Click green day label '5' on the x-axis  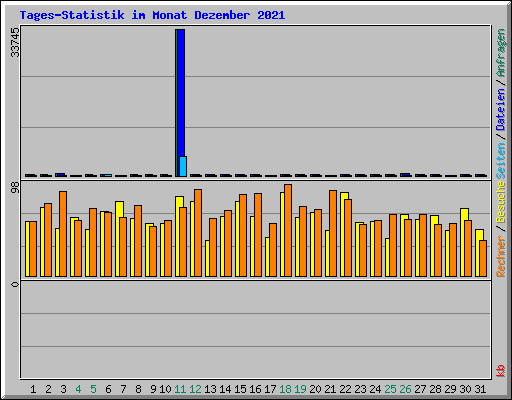click(93, 389)
